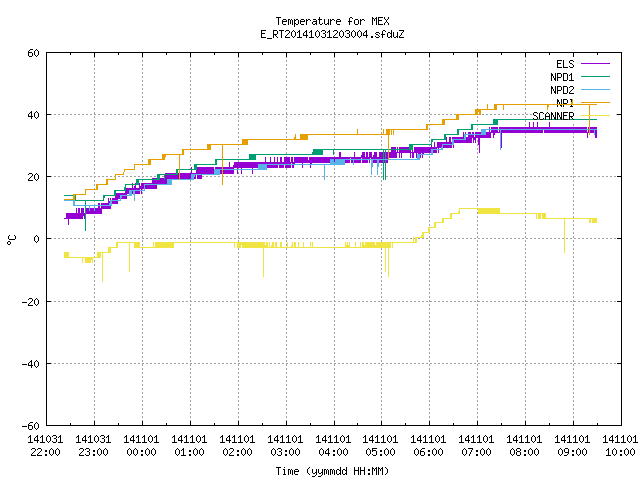Click the x-axis tick 141101 01:00
This screenshot has width=640, height=480.
[x=189, y=446]
